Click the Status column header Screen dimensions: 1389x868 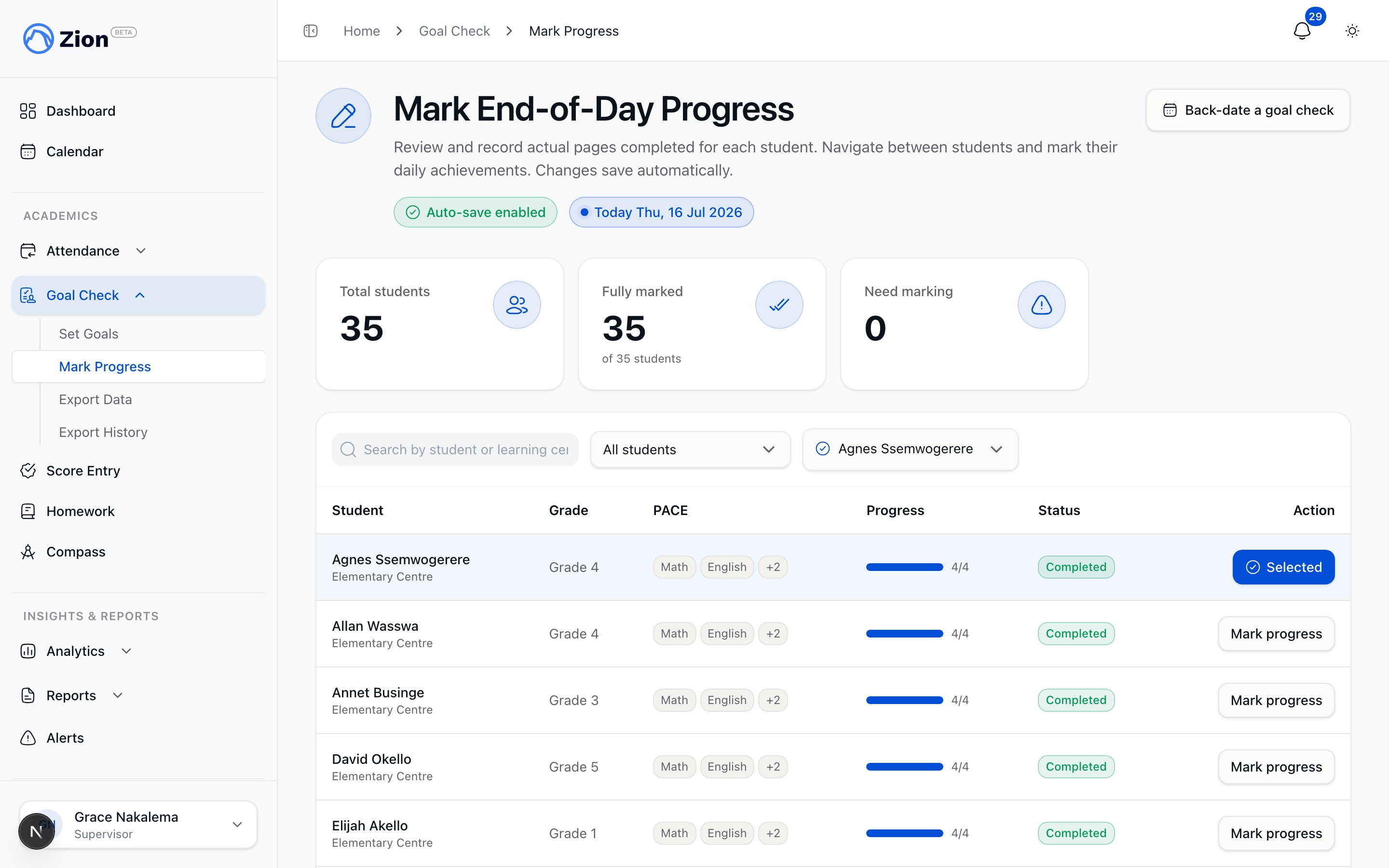tap(1059, 510)
